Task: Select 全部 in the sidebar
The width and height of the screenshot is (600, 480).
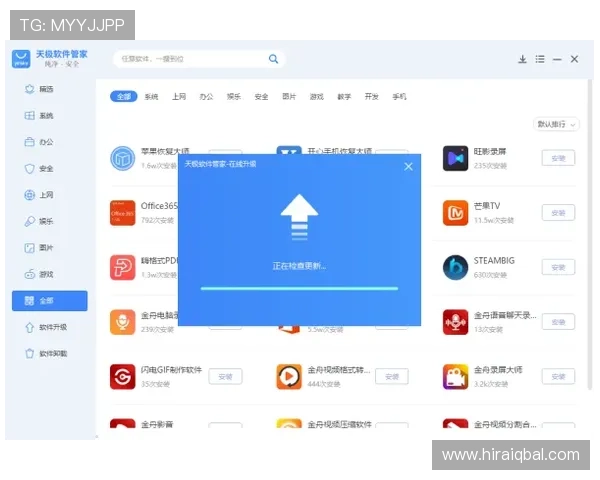Action: 49,300
